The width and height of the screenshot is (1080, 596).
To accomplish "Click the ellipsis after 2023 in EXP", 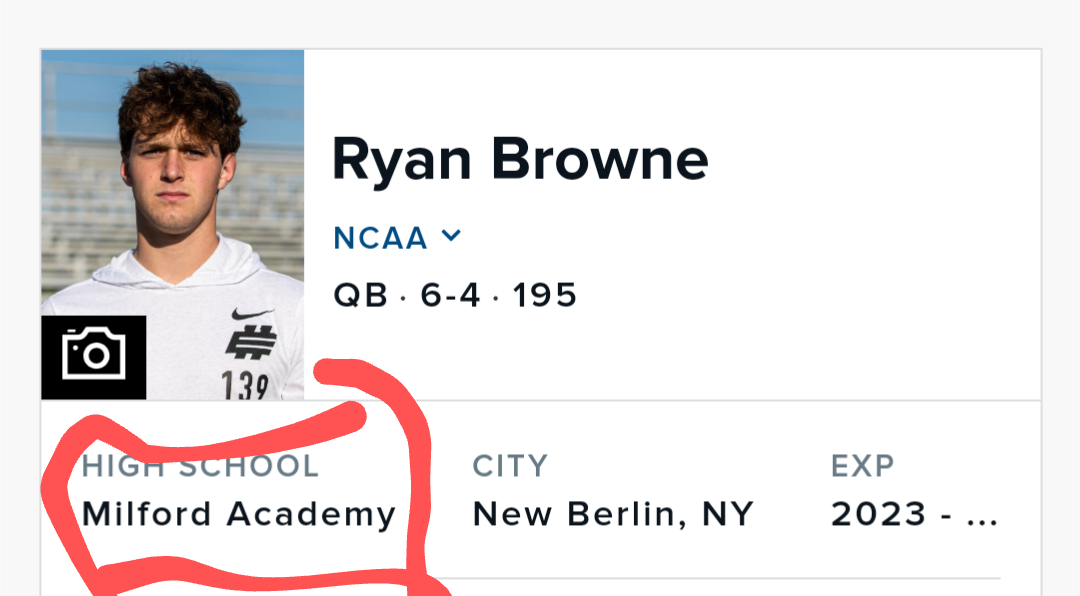I will click(x=984, y=516).
